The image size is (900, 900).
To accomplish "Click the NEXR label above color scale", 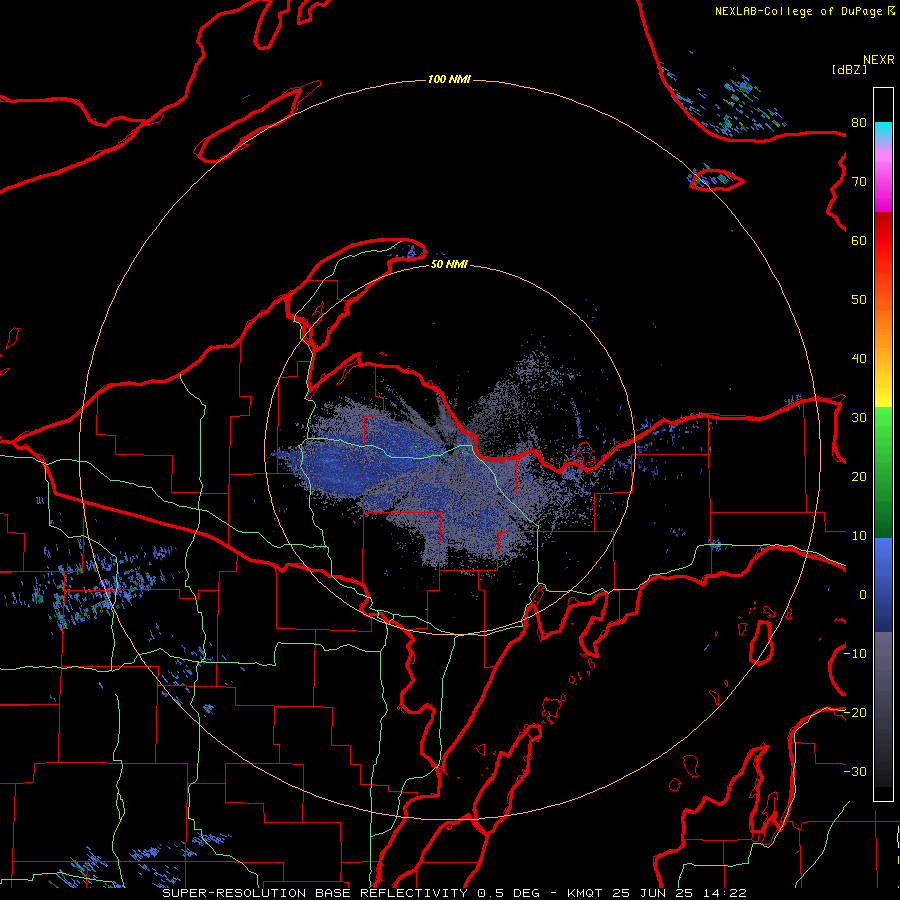I will 879,60.
